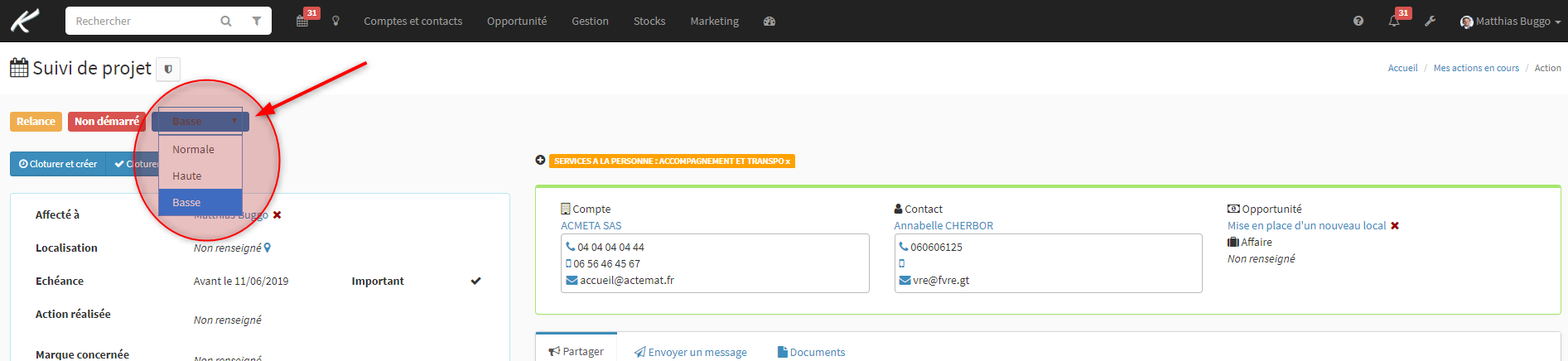Image resolution: width=1568 pixels, height=361 pixels.
Task: Open the wrench settings icon
Action: click(1430, 21)
